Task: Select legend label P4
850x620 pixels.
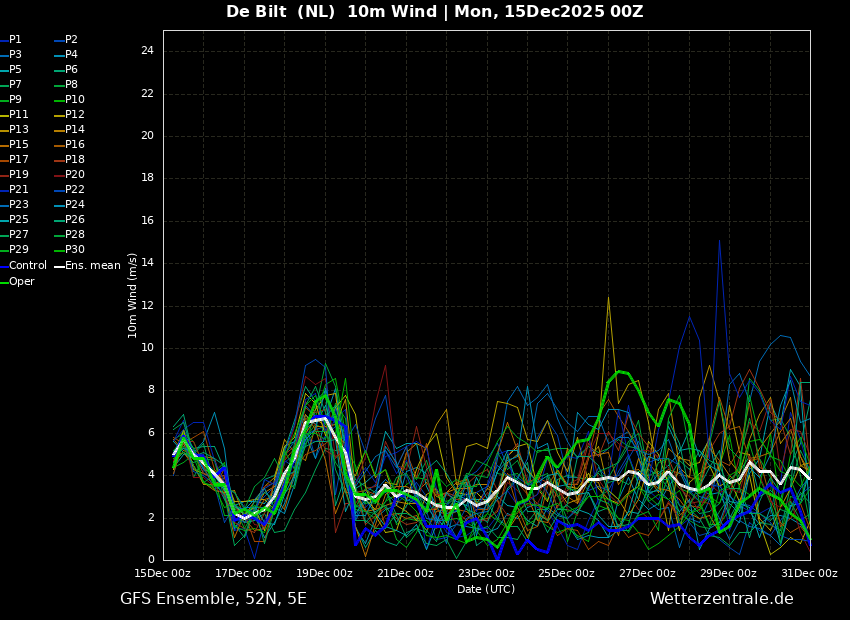Action: 66,55
